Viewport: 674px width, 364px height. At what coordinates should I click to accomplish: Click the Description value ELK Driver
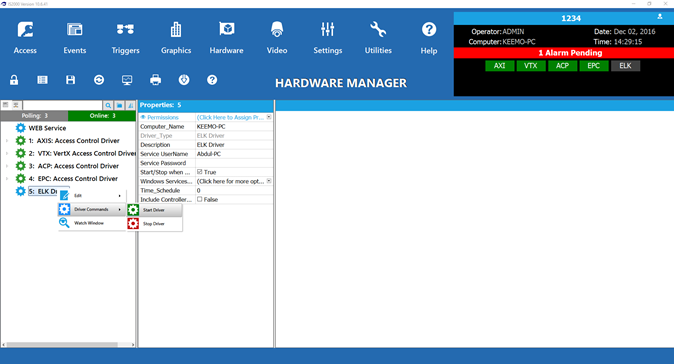234,145
